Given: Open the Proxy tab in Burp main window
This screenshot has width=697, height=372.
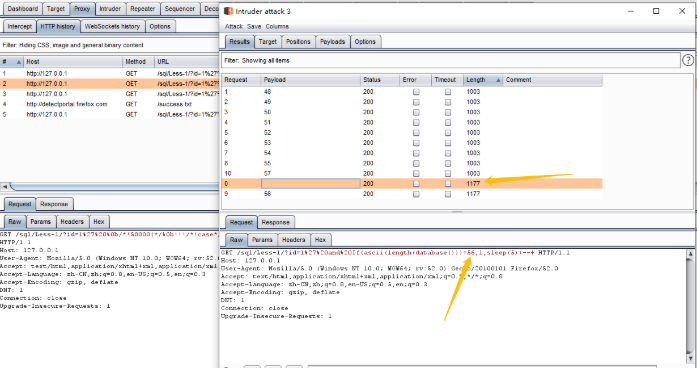Looking at the screenshot, I should point(82,8).
